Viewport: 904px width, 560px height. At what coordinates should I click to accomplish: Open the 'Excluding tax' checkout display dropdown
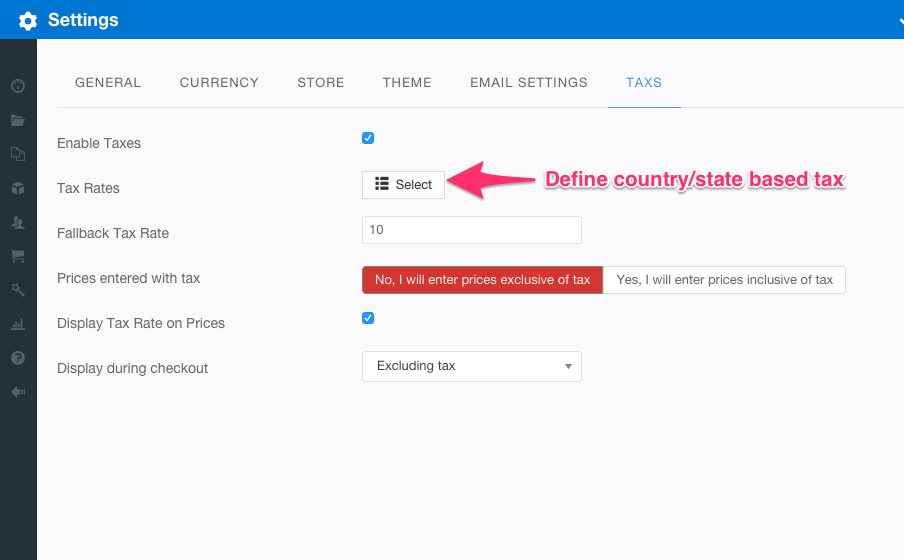click(472, 366)
